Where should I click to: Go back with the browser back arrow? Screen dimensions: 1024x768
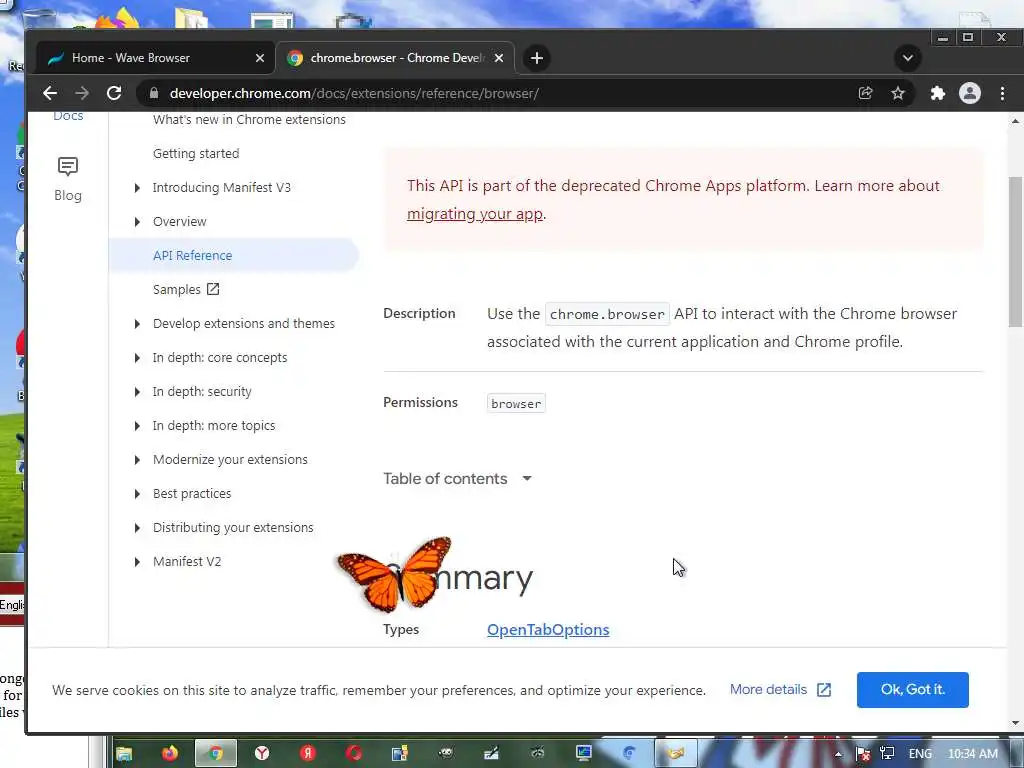[50, 93]
